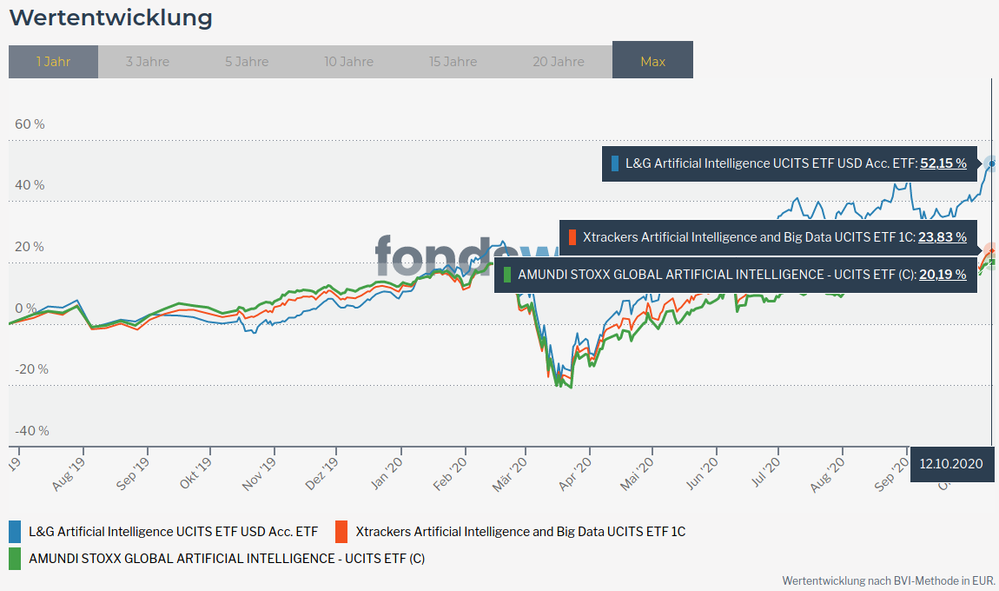Toggle L&G Artificial Intelligence ETF legend label
This screenshot has width=999, height=591.
point(173,530)
